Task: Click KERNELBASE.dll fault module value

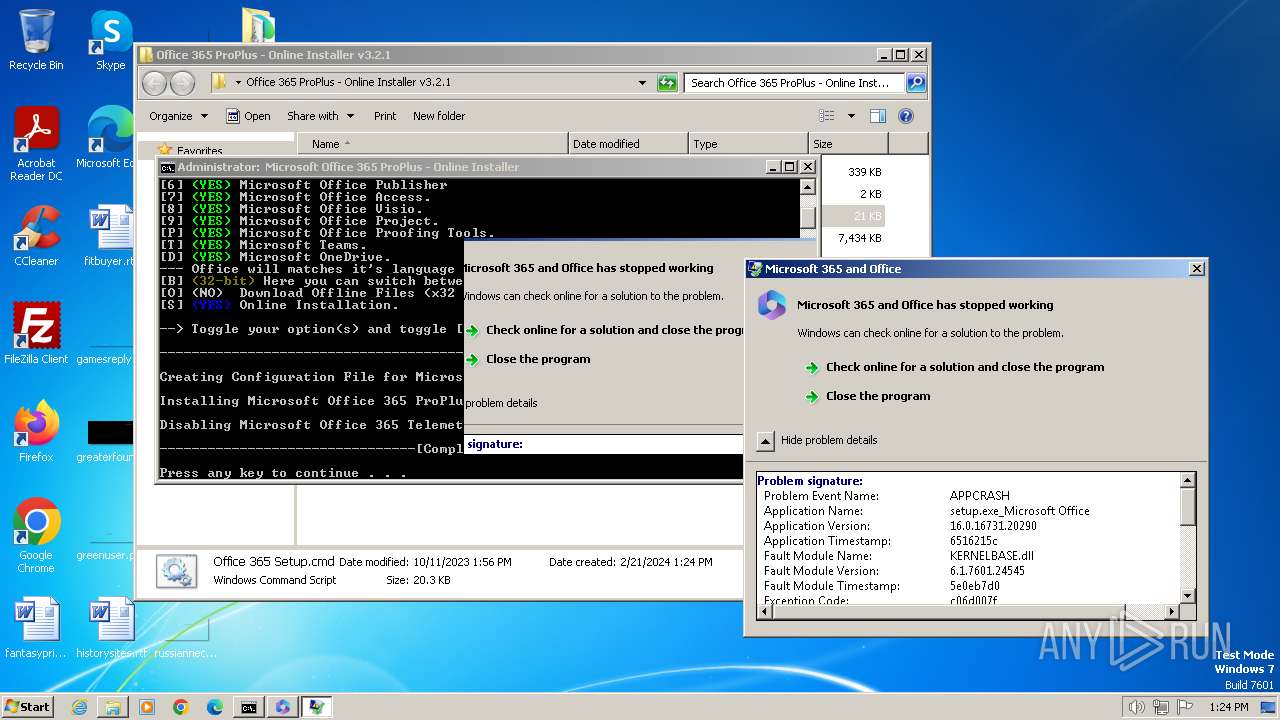Action: (x=992, y=556)
